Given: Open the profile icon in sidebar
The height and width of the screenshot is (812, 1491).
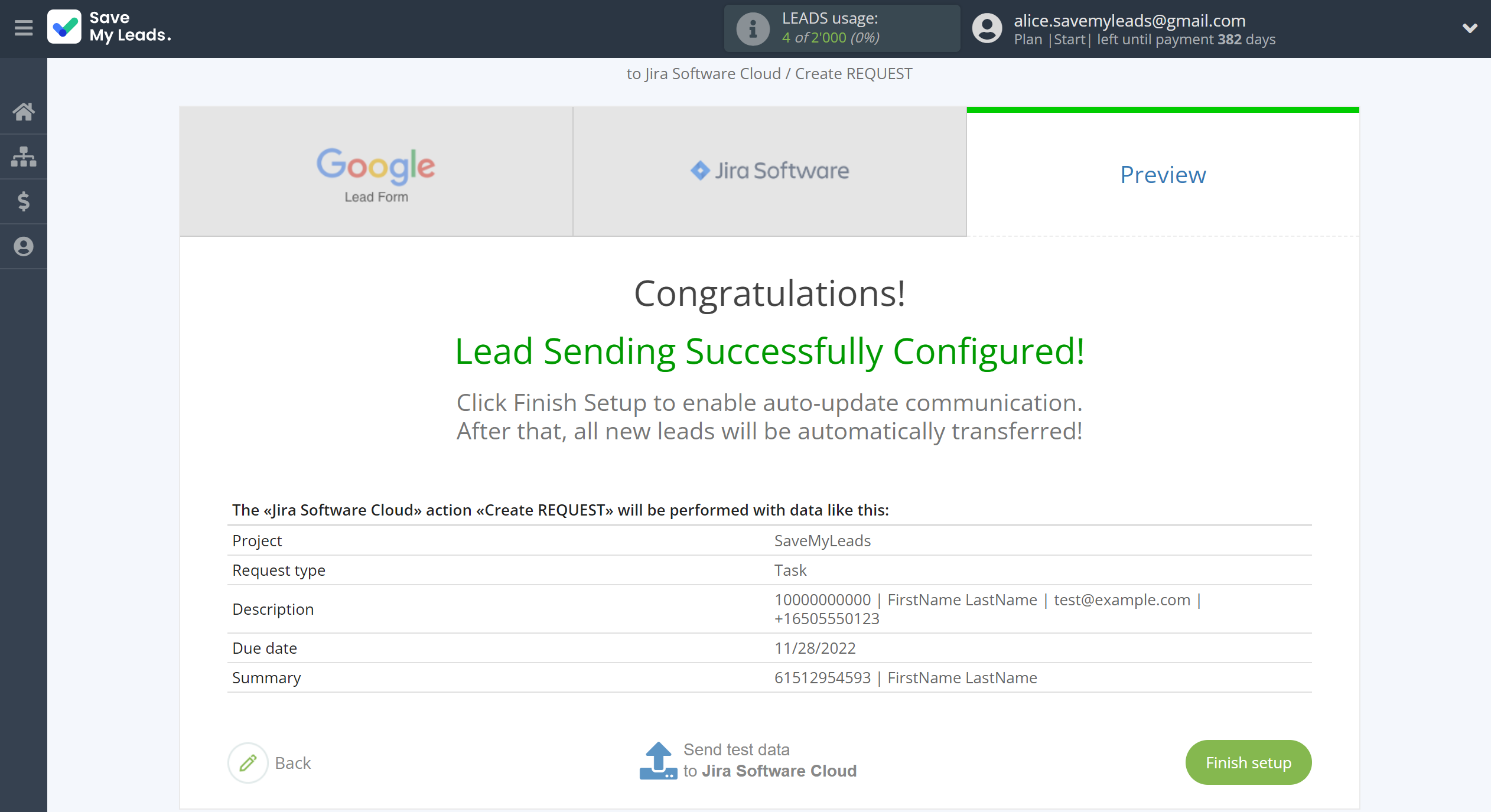Looking at the screenshot, I should click(x=24, y=246).
